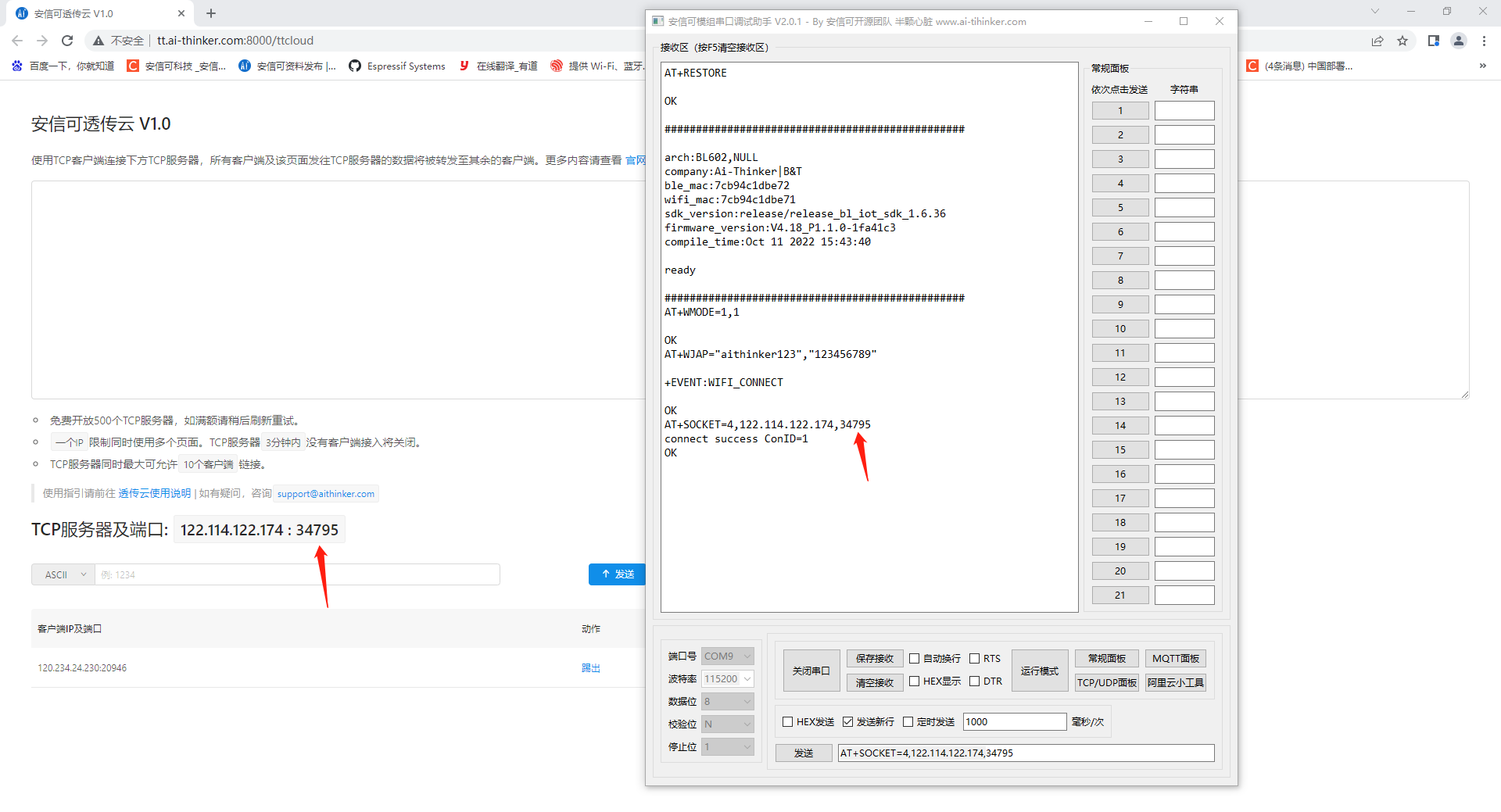
Task: Open 安信可资料发布 bookmark
Action: pyautogui.click(x=287, y=66)
